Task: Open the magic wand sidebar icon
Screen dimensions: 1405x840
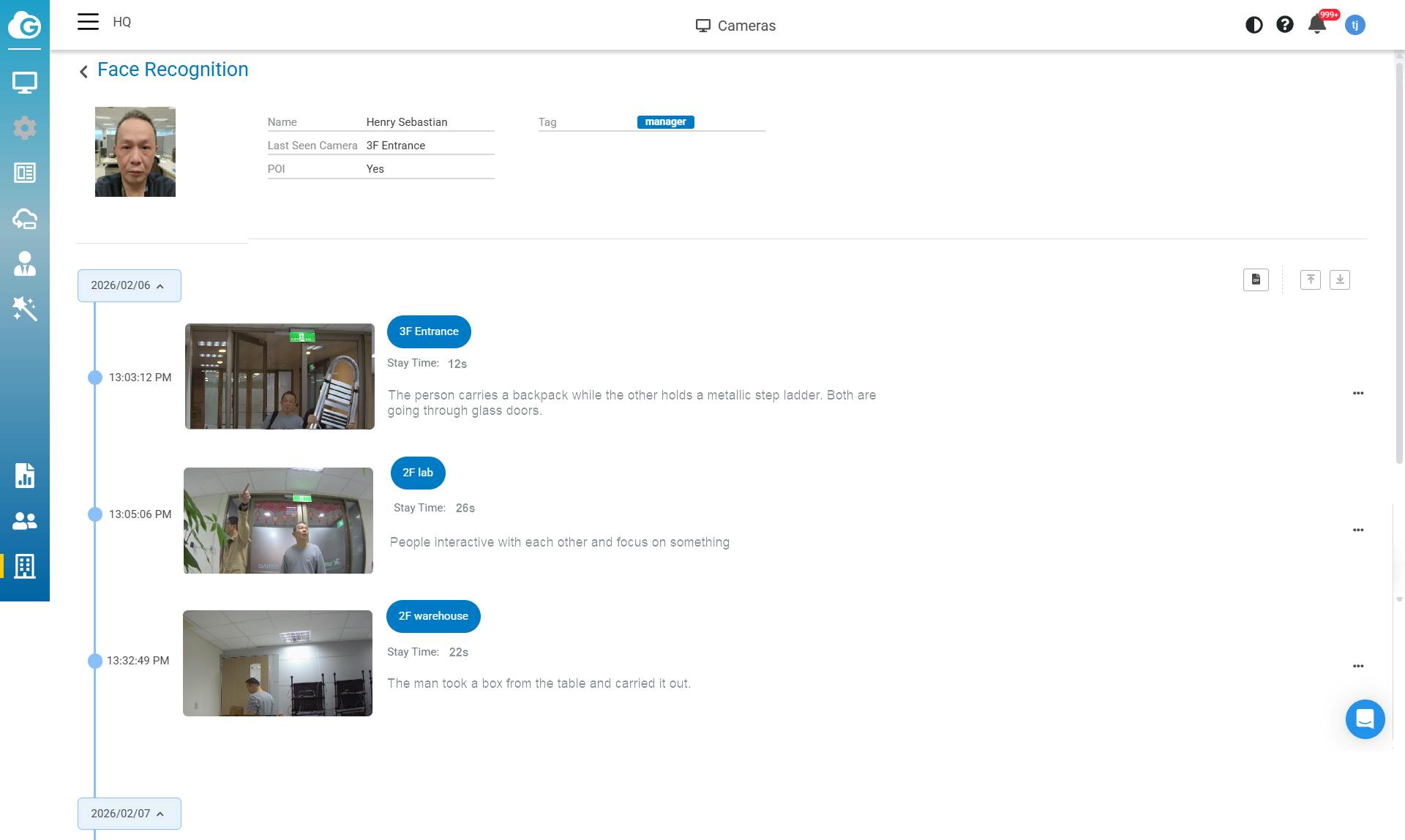Action: coord(25,309)
